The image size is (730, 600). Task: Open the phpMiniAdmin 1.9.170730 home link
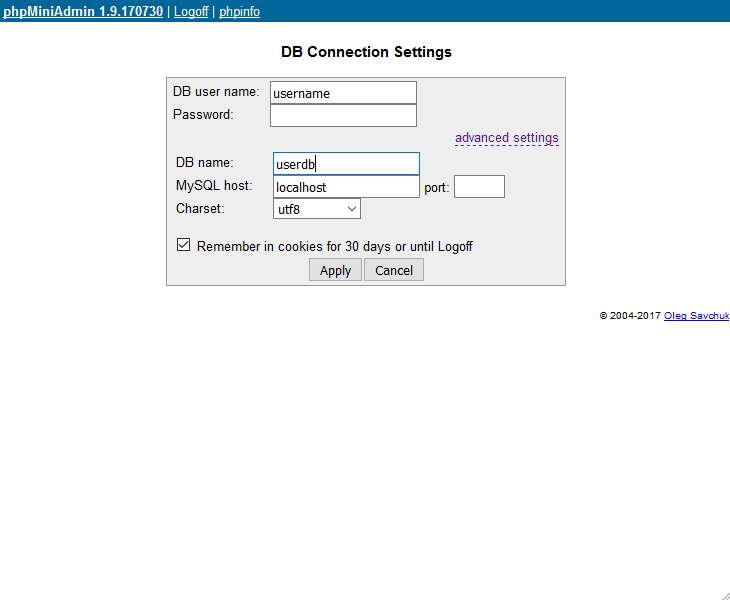tap(83, 11)
